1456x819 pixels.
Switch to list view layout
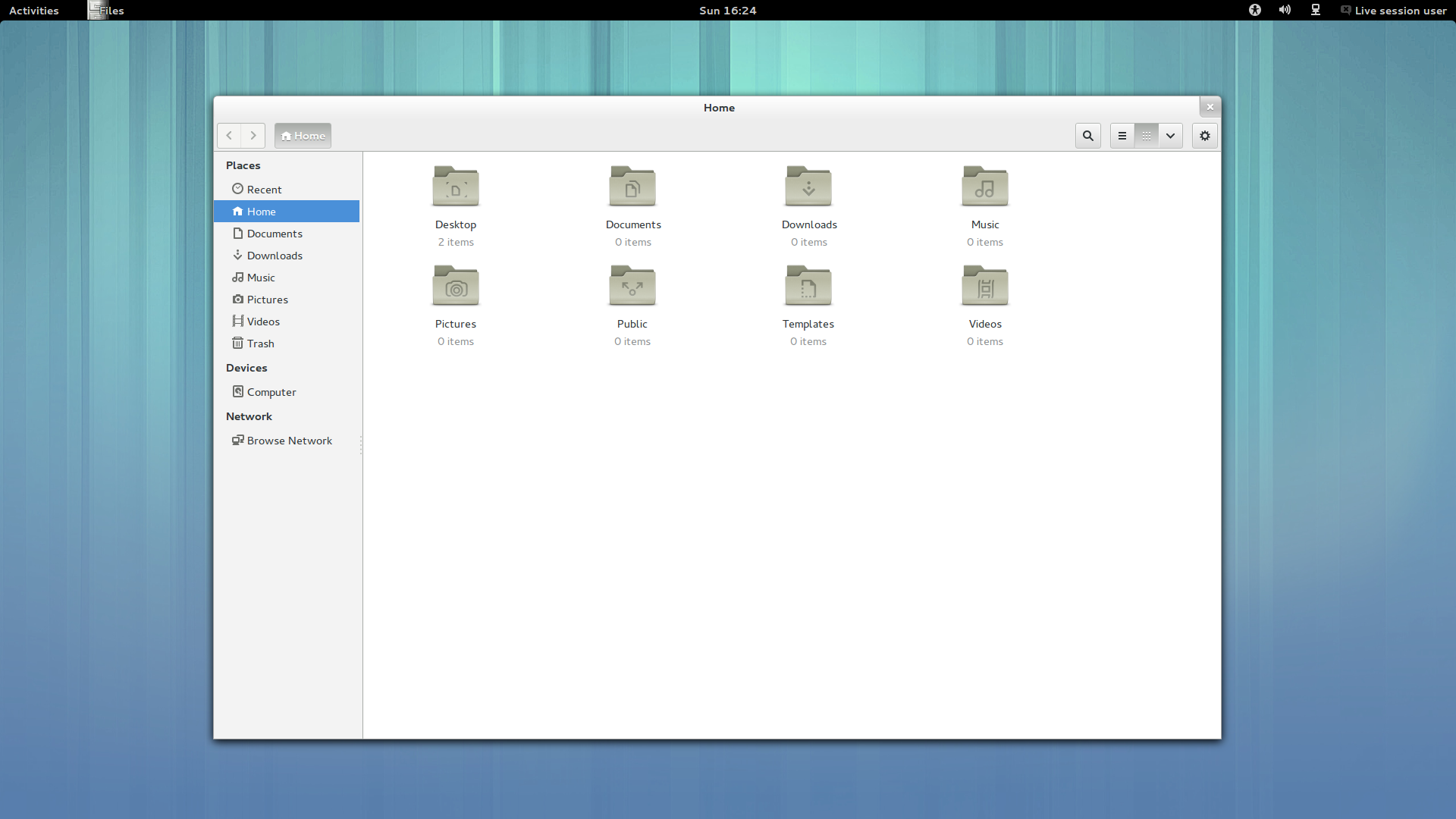(x=1122, y=135)
